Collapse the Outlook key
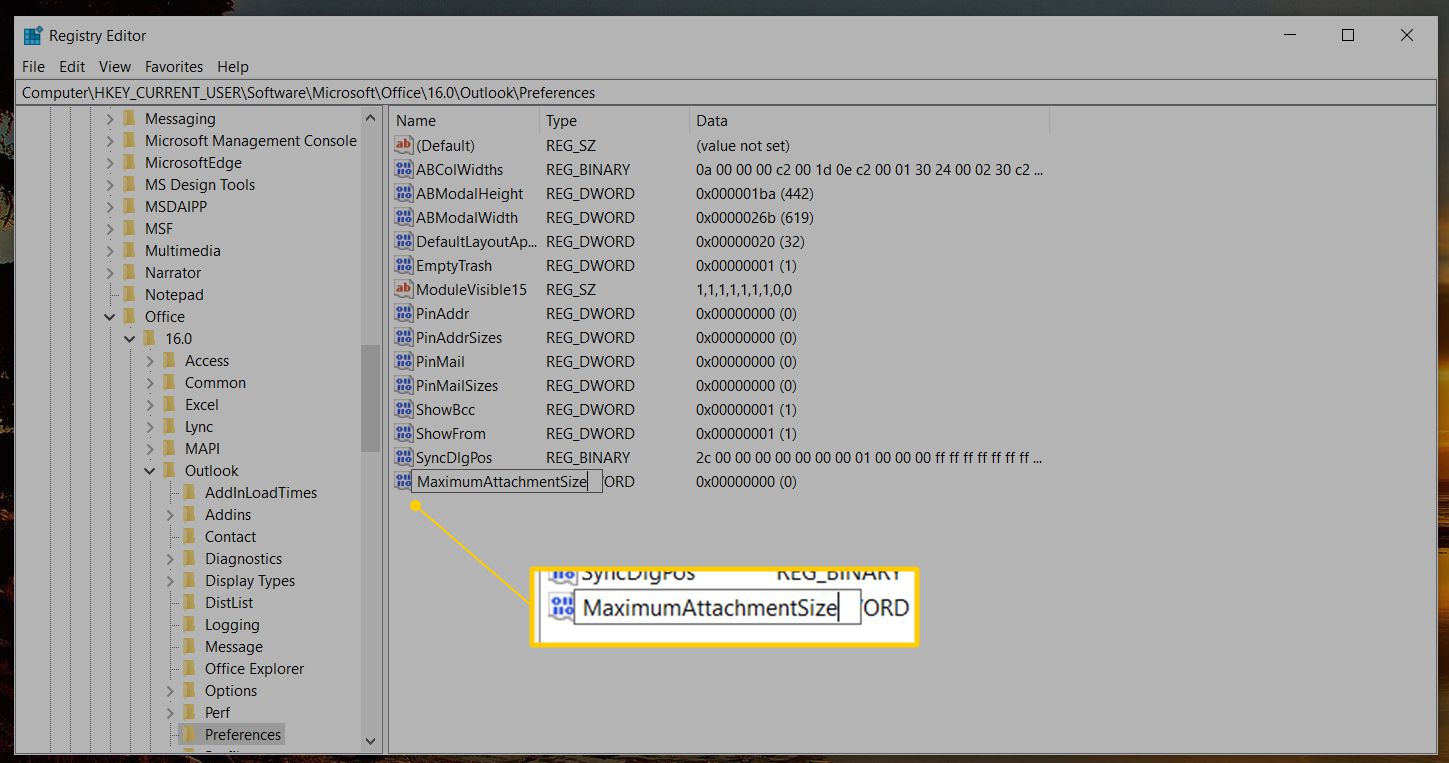This screenshot has width=1449, height=763. point(150,470)
